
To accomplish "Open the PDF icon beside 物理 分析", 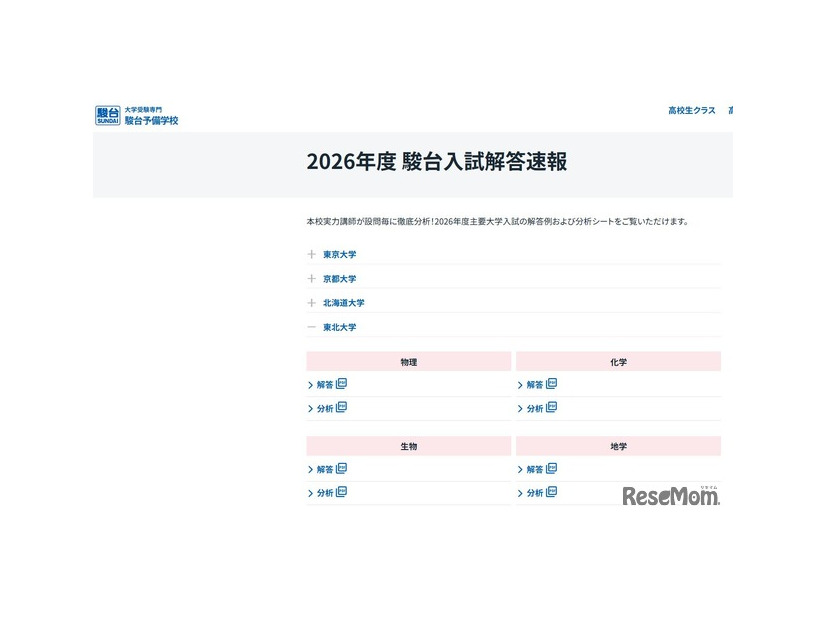I will point(341,408).
